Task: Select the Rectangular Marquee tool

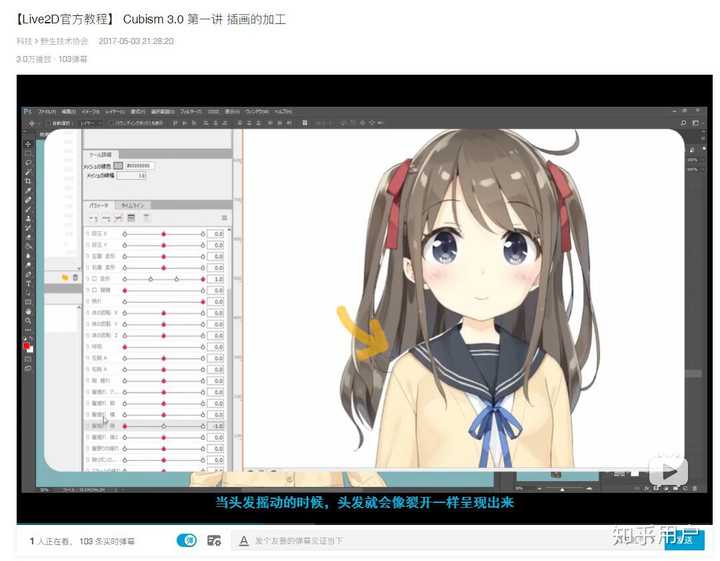Action: (x=28, y=153)
